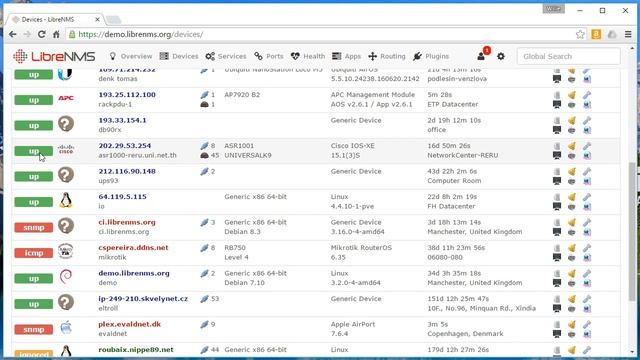Viewport: 640px width, 360px height.
Task: Click the Cisco logo for asr1000-reru
Action: (x=66, y=149)
